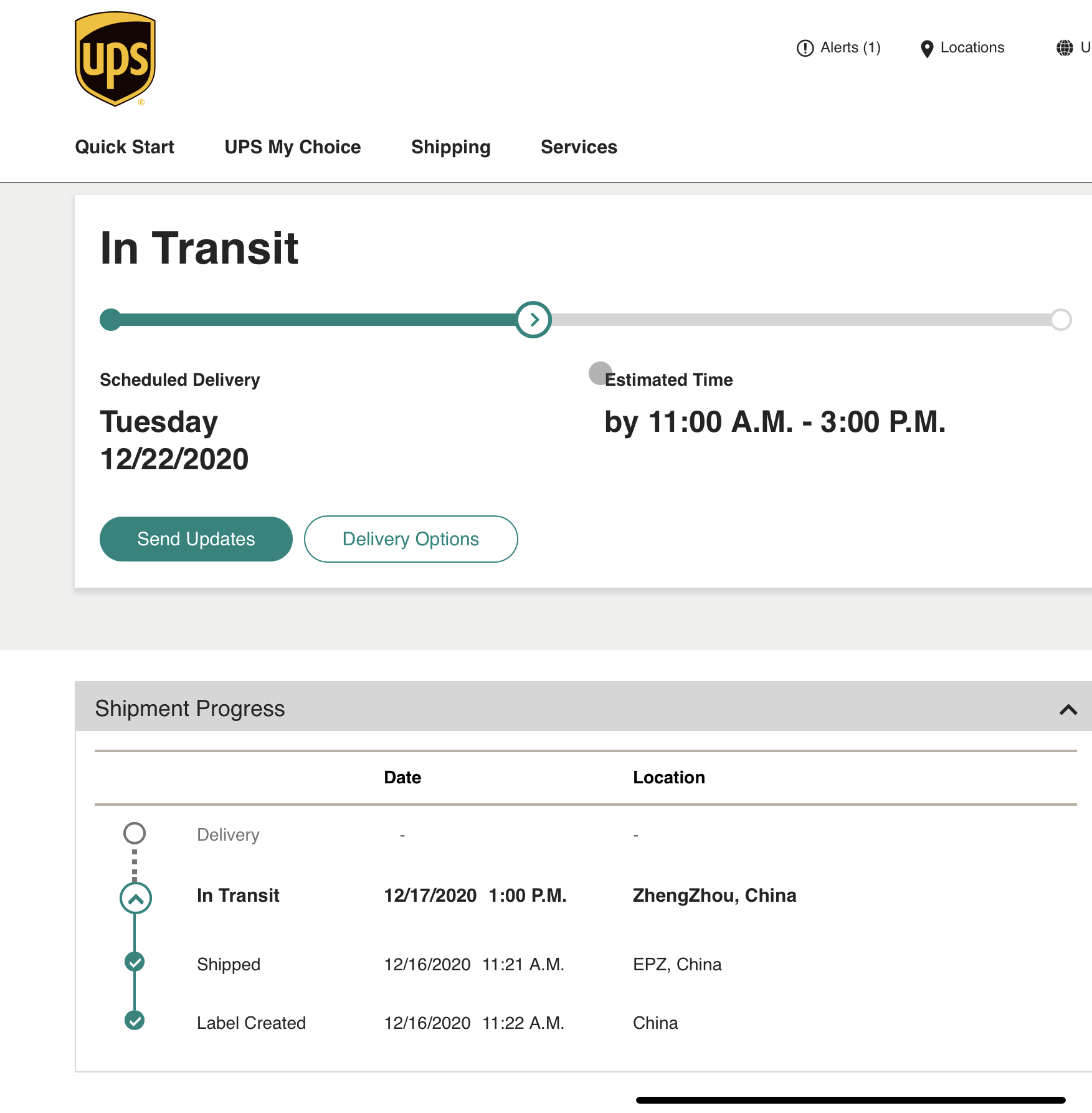Click the Label Created checkmark icon
Image resolution: width=1092 pixels, height=1113 pixels.
pyautogui.click(x=135, y=1021)
